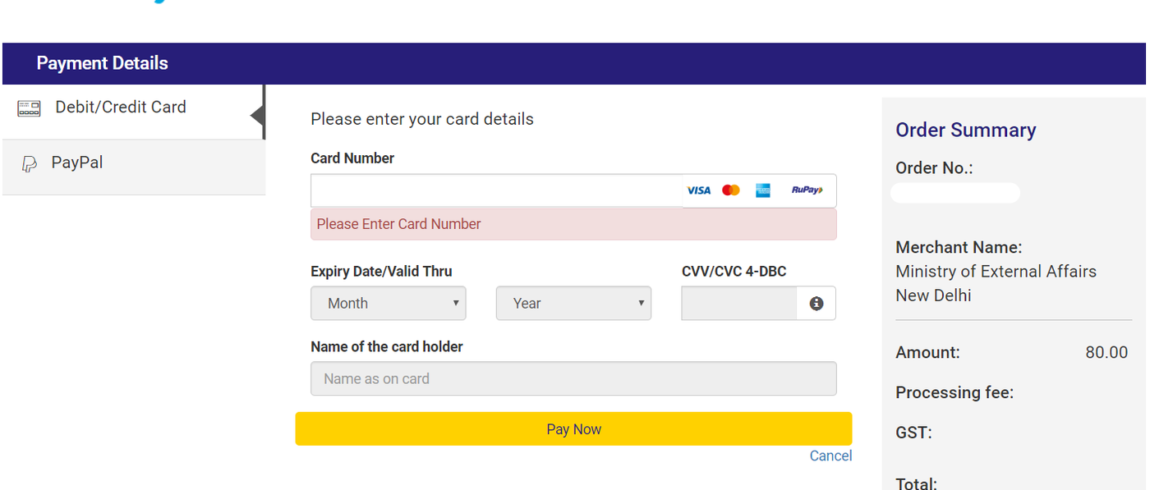The image size is (1150, 490).
Task: Click the American Express logo icon
Action: tap(763, 191)
